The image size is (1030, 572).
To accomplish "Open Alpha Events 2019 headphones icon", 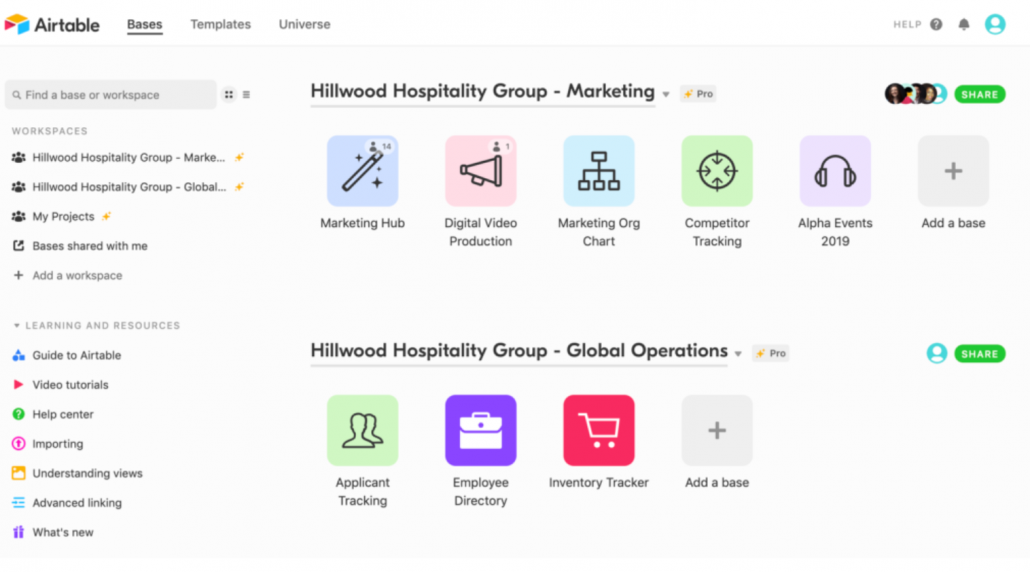I will (x=835, y=171).
